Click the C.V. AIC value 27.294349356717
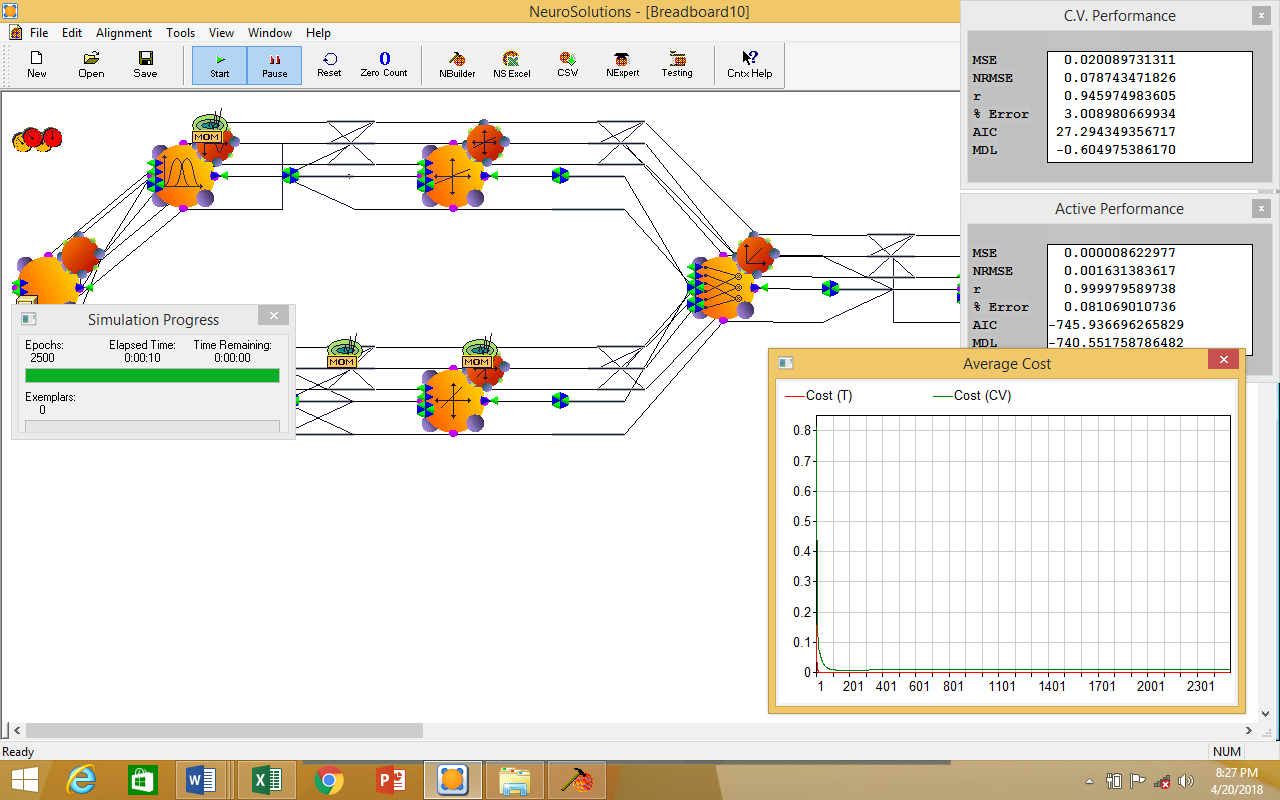Screen dimensions: 1280x800 (1115, 132)
